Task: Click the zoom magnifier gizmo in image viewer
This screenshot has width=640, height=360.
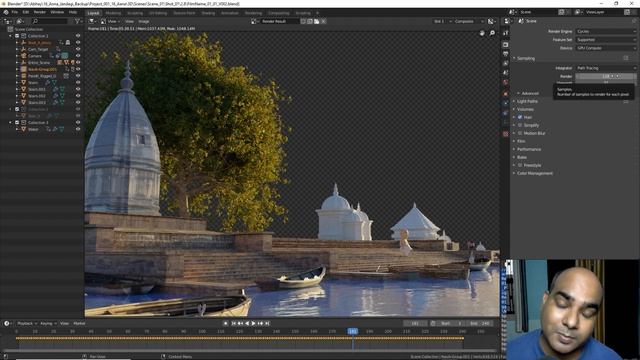Action: [x=492, y=33]
